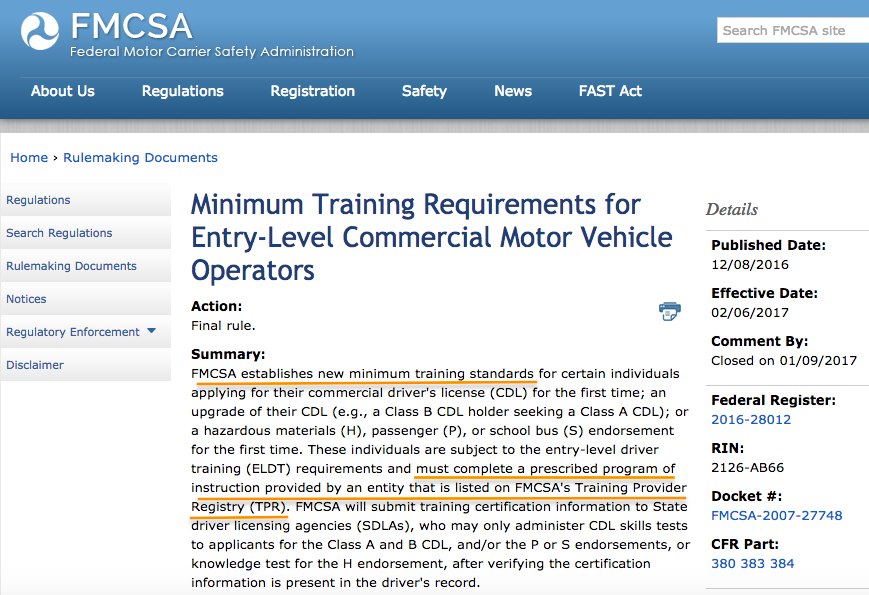869x595 pixels.
Task: Click the Docket #: label
Action: point(747,496)
